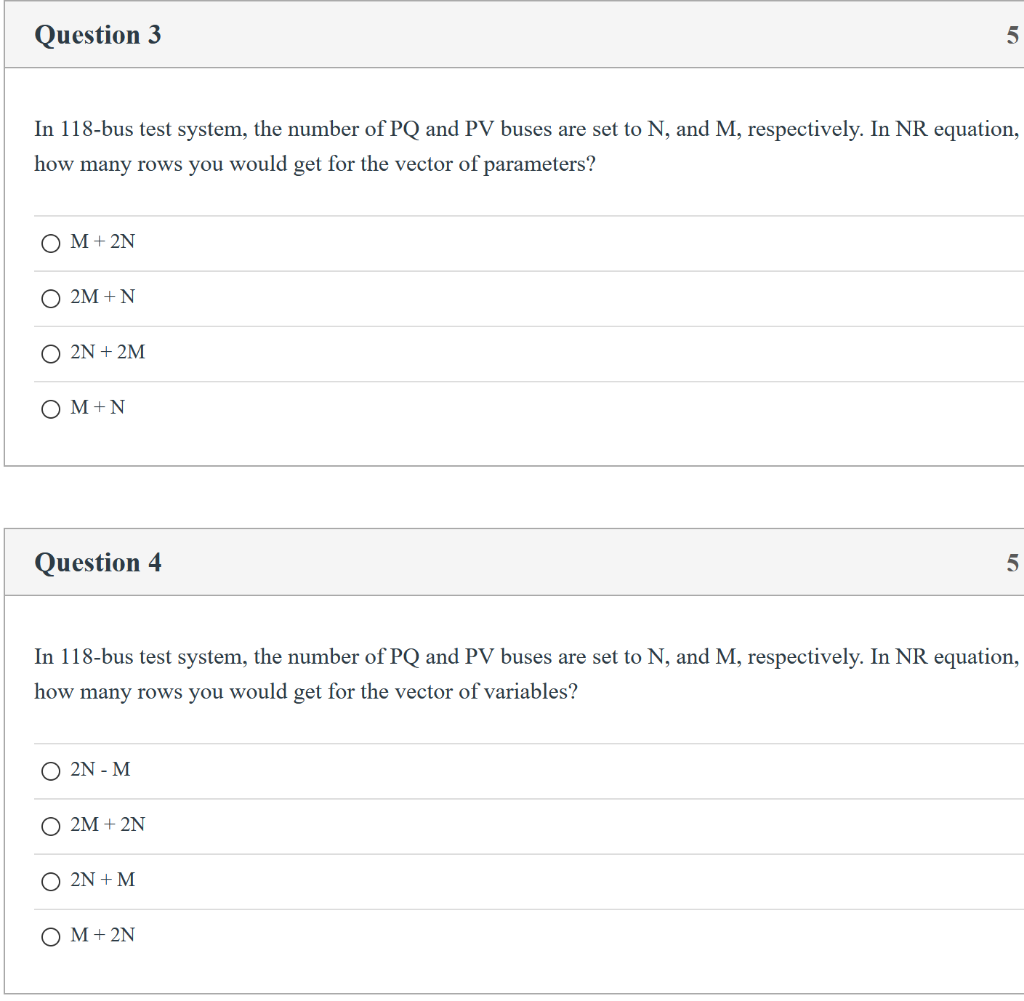Click the M + 2N answer text in Question 3
Screen dimensions: 1024x1001
pos(103,242)
